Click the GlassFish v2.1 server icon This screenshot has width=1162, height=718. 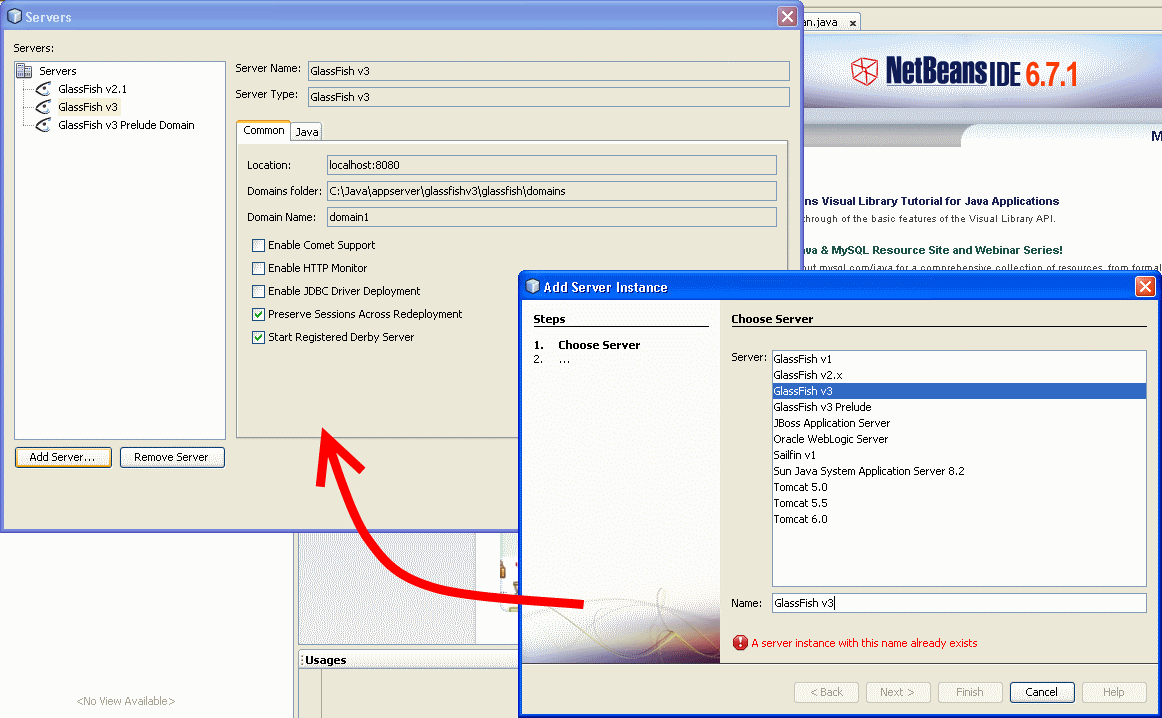[42, 88]
